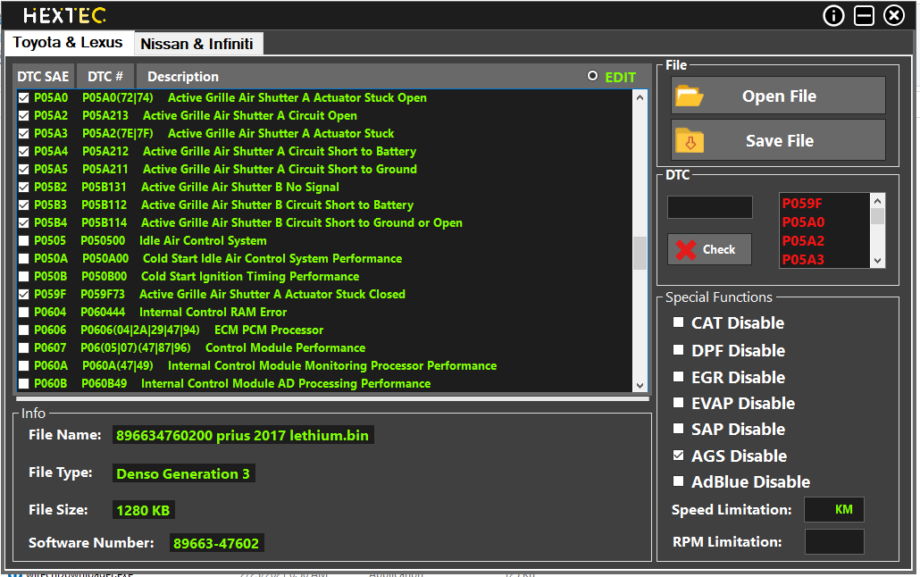Check the P0604 RAM Error checkbox
Viewport: 920px width, 577px height.
[23, 312]
